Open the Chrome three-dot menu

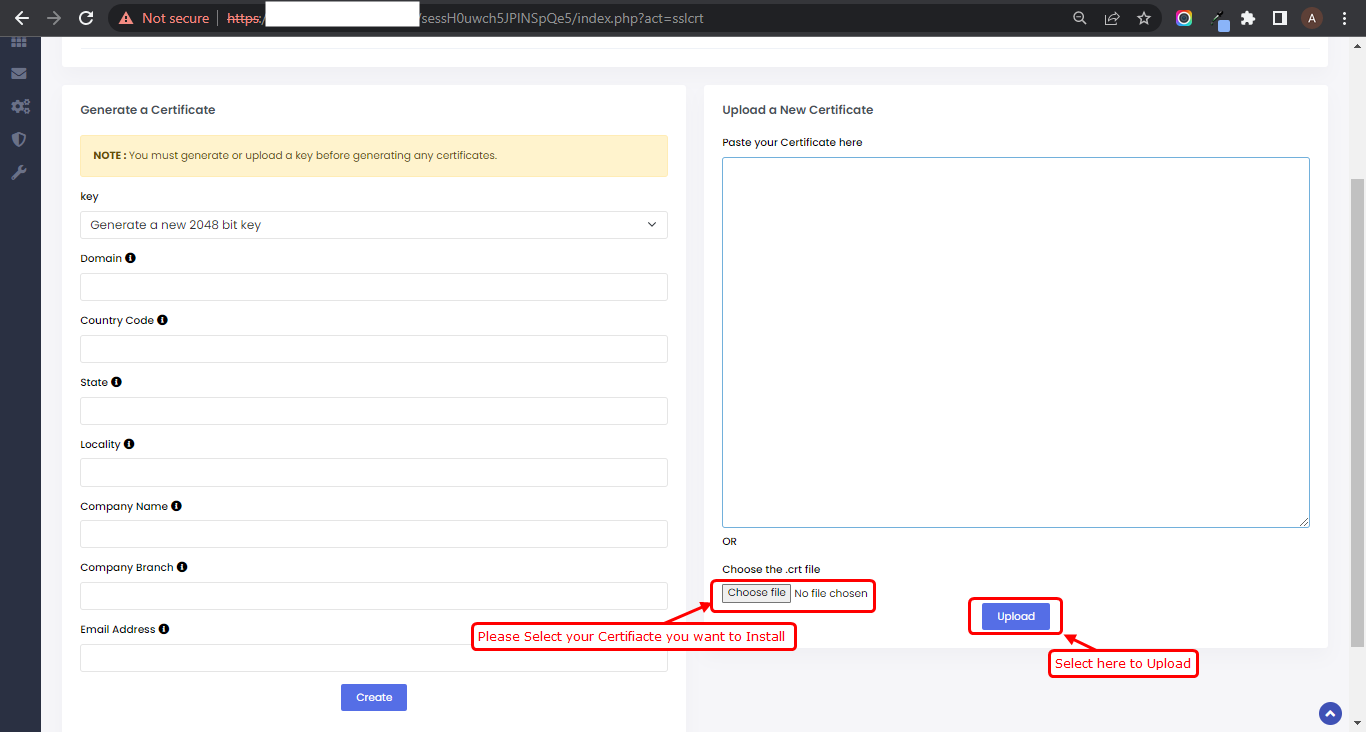tap(1344, 18)
